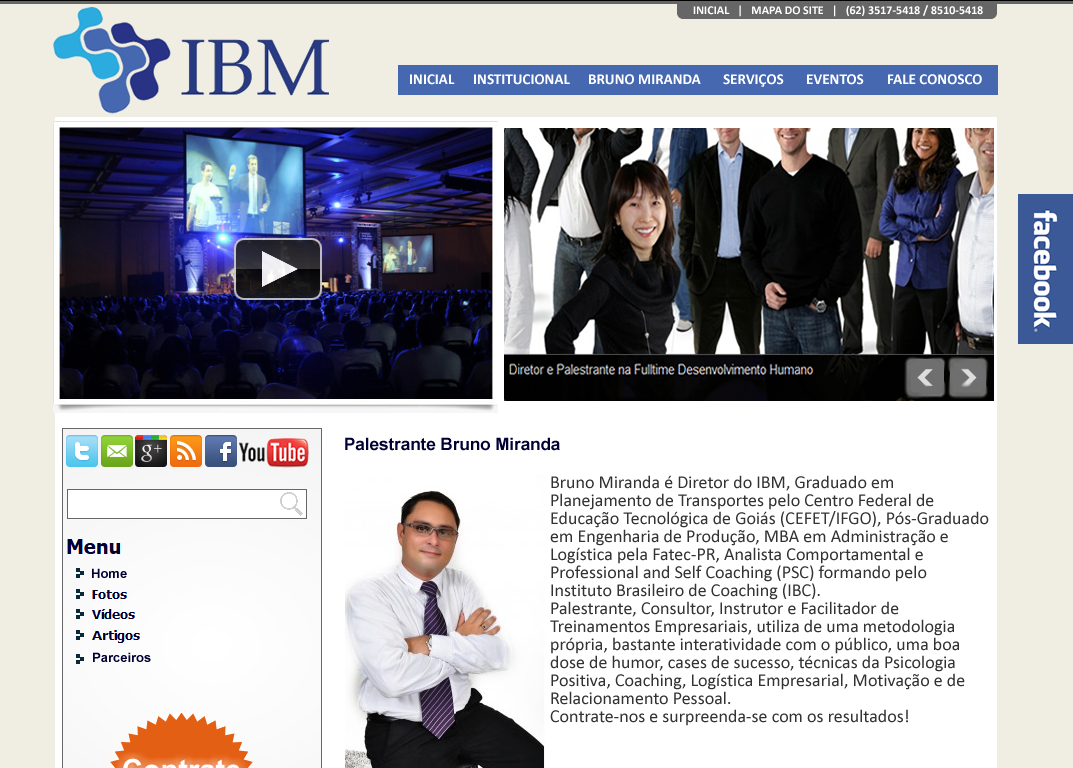Click the Palestrante Bruno Miranda heading
This screenshot has width=1073, height=768.
(452, 444)
